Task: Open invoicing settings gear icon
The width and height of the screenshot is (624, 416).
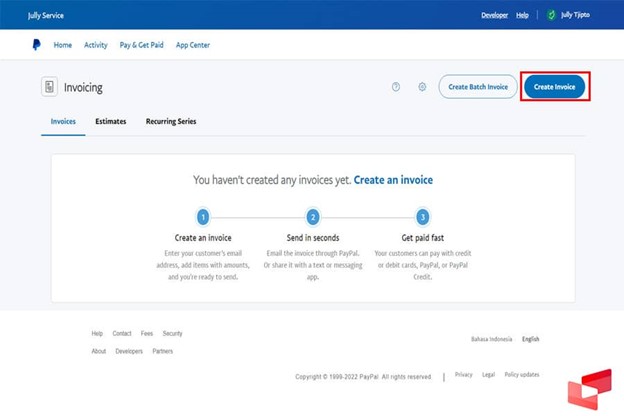Action: click(x=422, y=87)
